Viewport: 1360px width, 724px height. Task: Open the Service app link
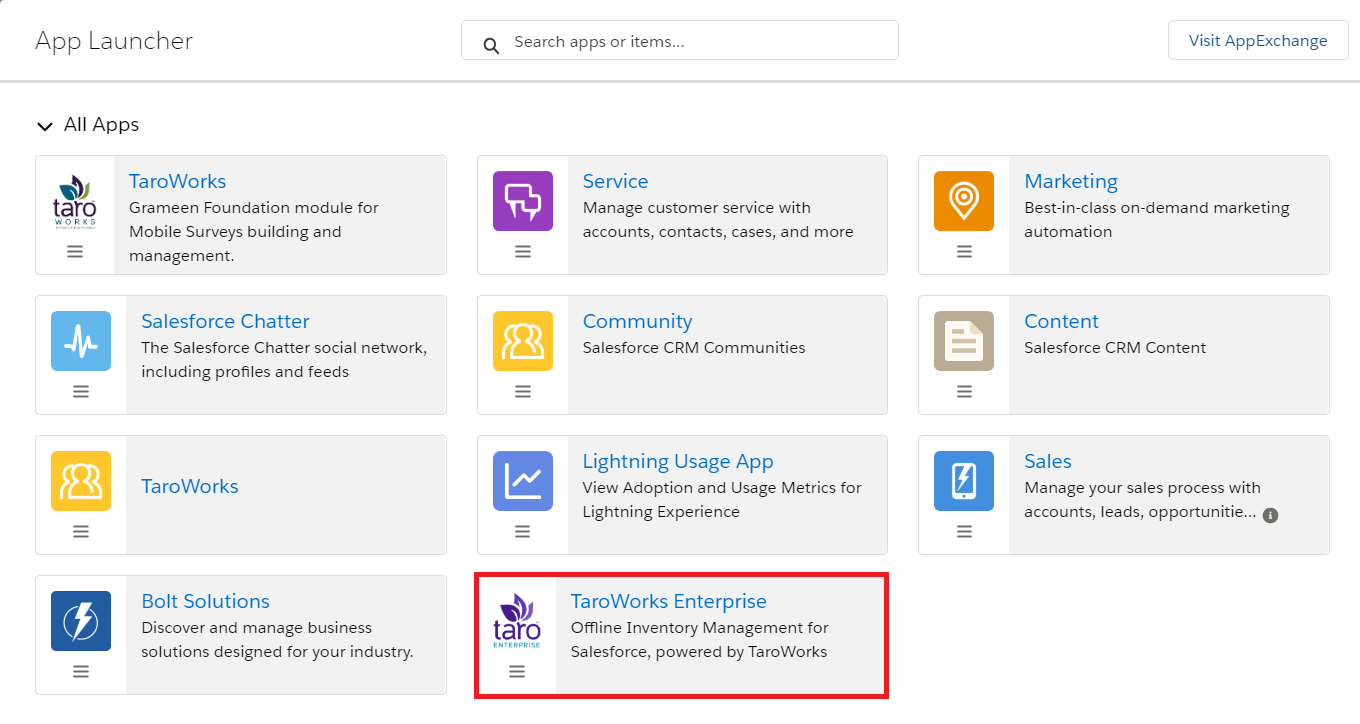[x=615, y=181]
